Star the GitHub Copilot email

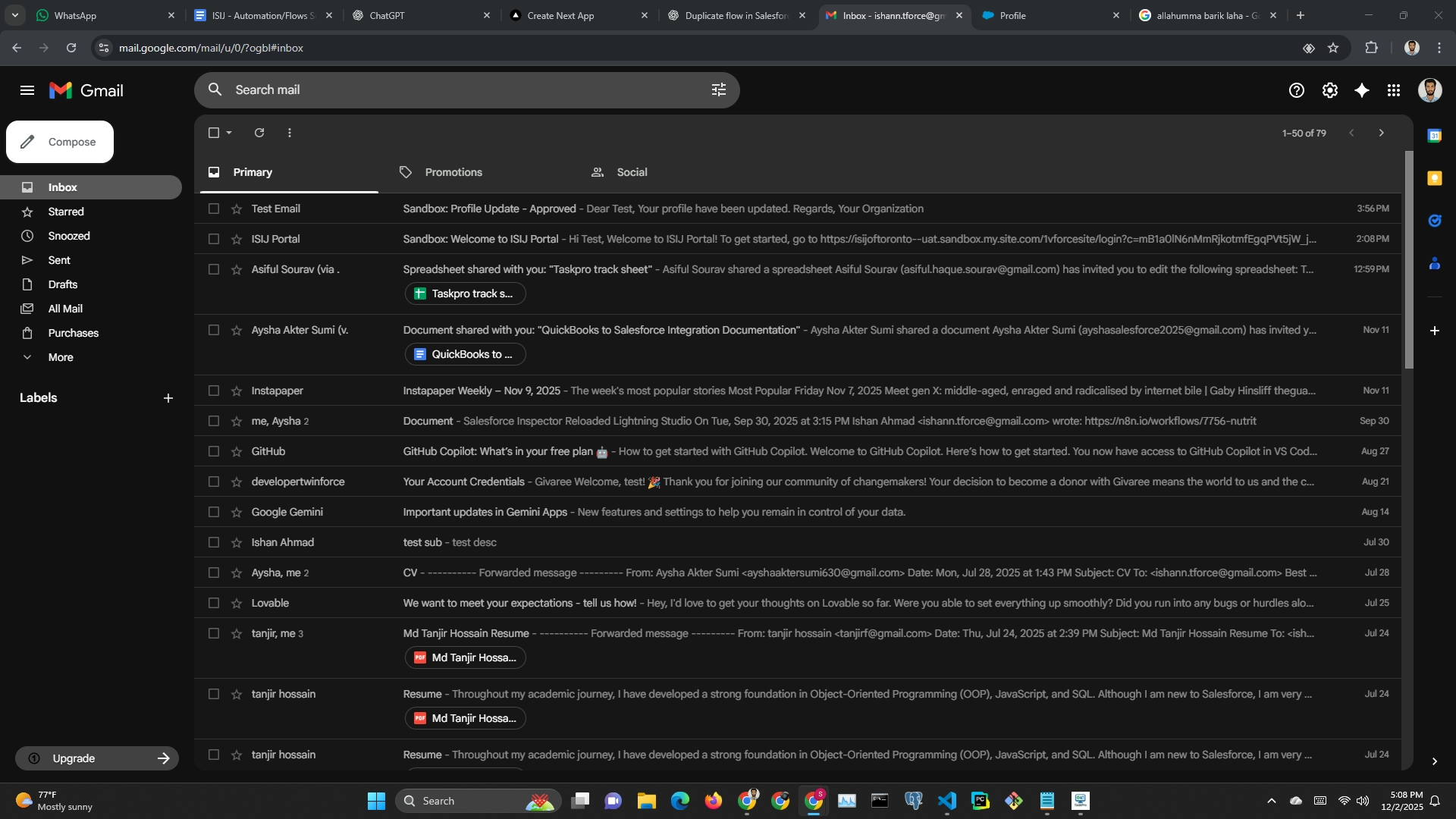[x=237, y=451]
